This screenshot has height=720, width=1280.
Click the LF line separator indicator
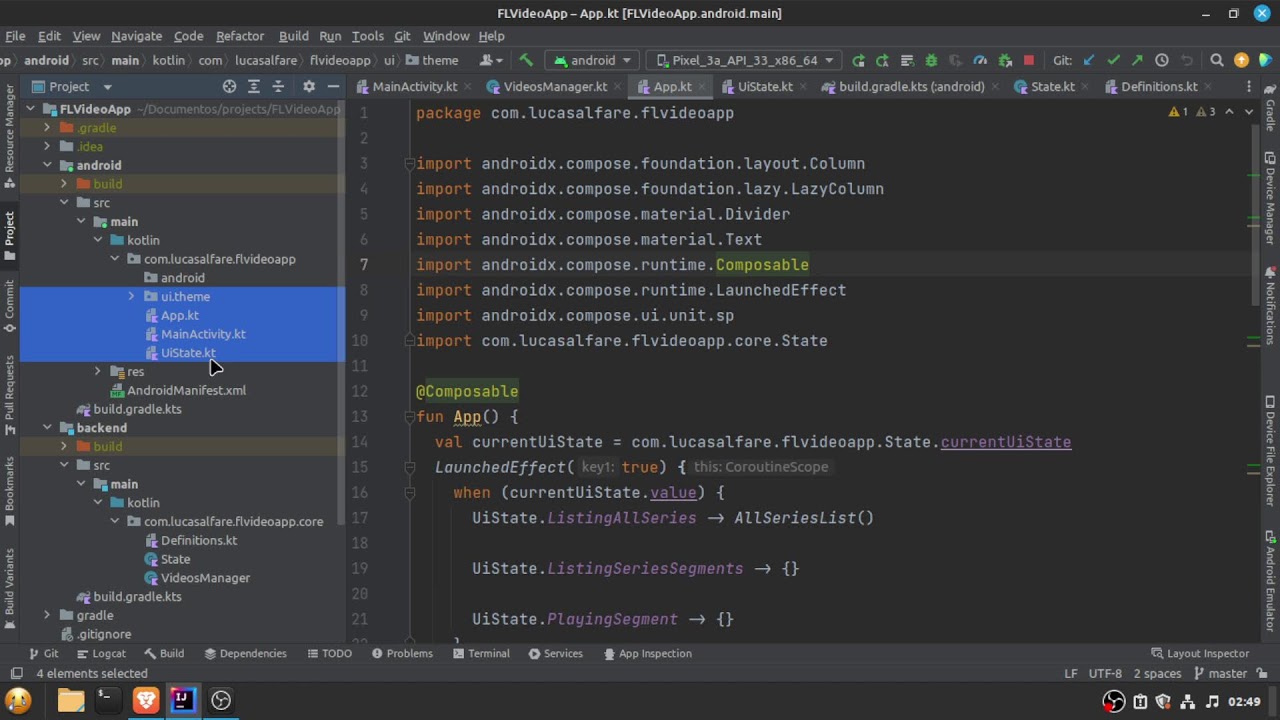pyautogui.click(x=1070, y=674)
